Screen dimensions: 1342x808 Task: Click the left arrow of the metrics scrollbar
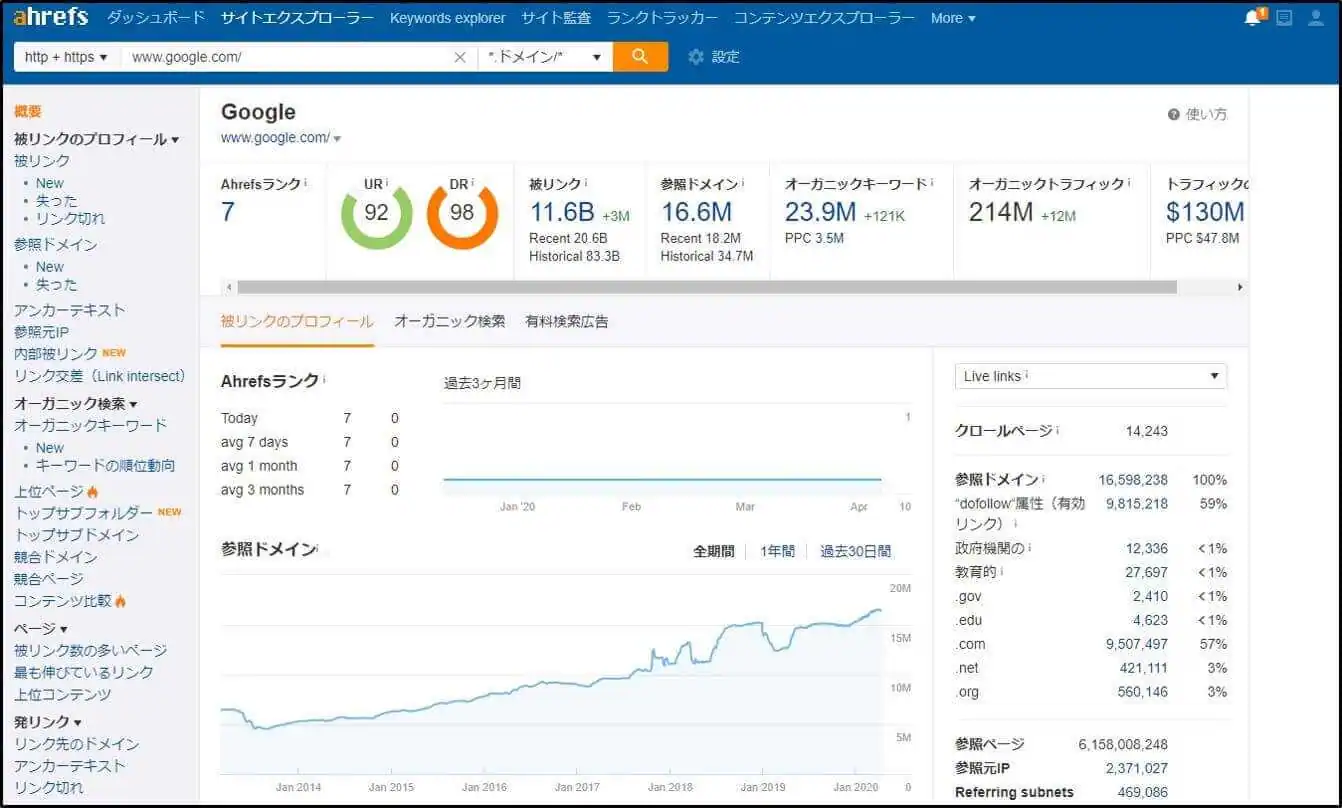(229, 287)
